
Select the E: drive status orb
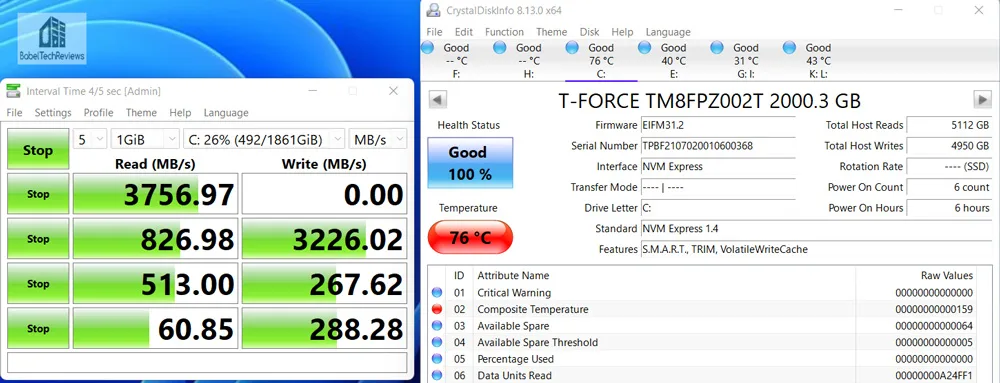[644, 47]
